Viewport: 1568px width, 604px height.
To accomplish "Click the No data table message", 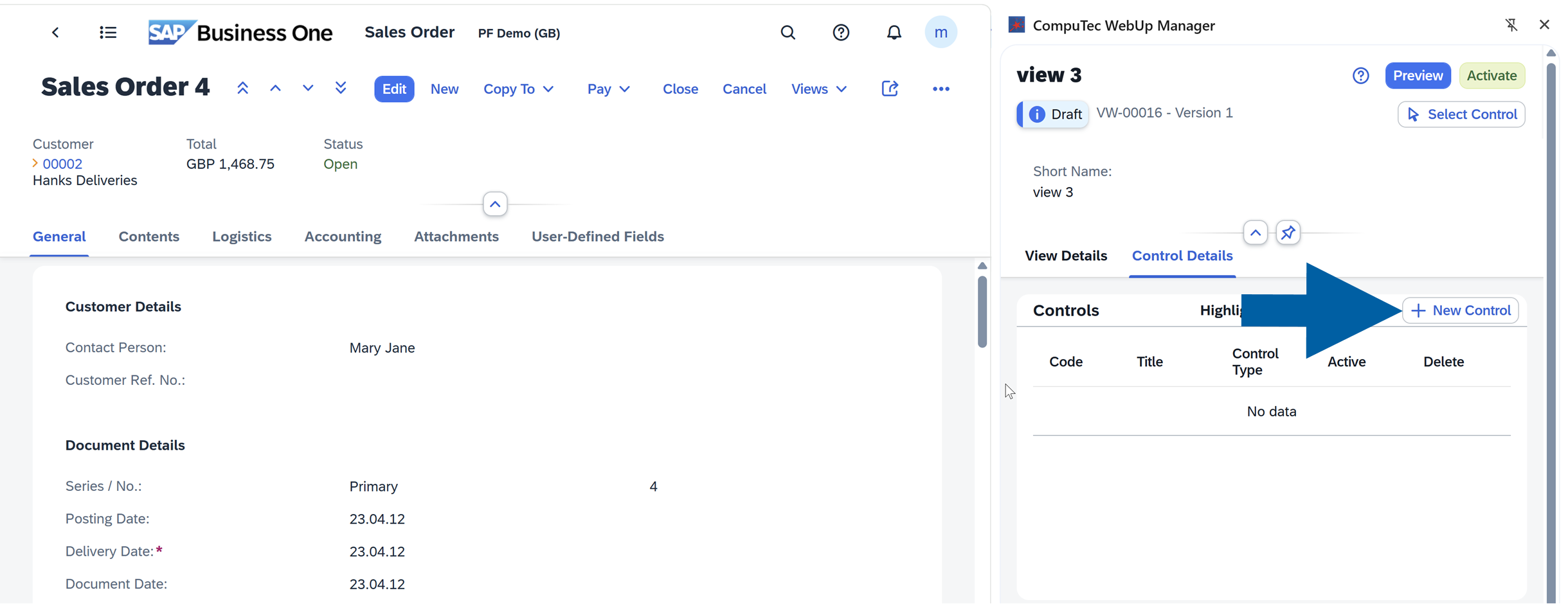I will (x=1271, y=411).
